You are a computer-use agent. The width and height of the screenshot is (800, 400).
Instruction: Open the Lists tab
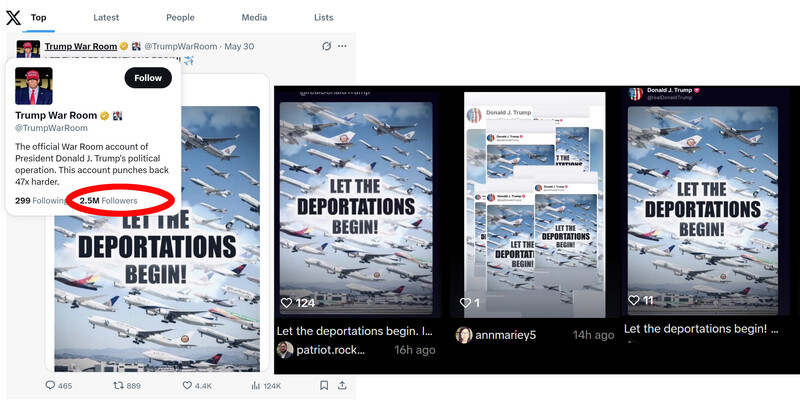click(323, 17)
